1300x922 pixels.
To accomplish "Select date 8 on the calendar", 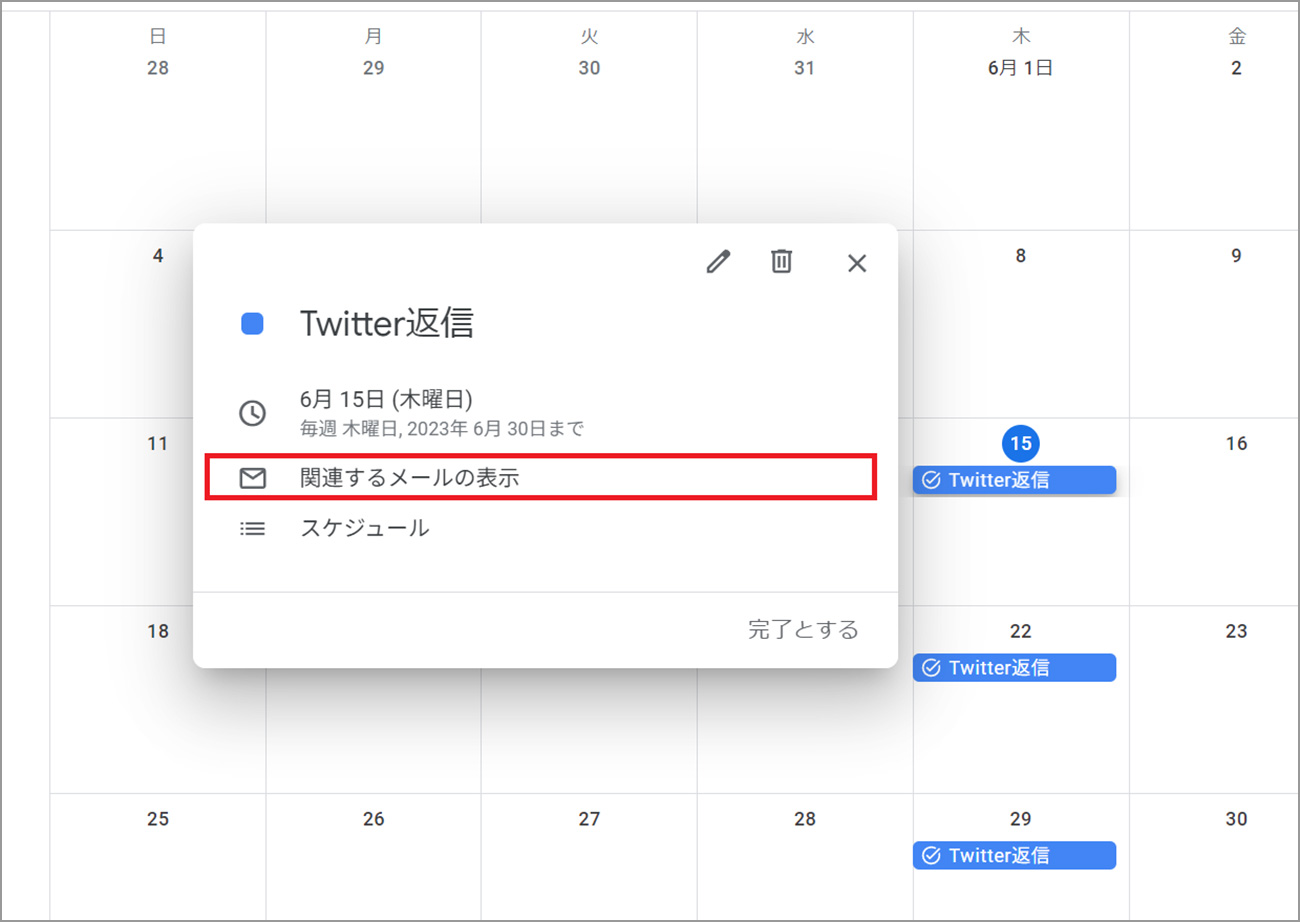I will point(1020,256).
